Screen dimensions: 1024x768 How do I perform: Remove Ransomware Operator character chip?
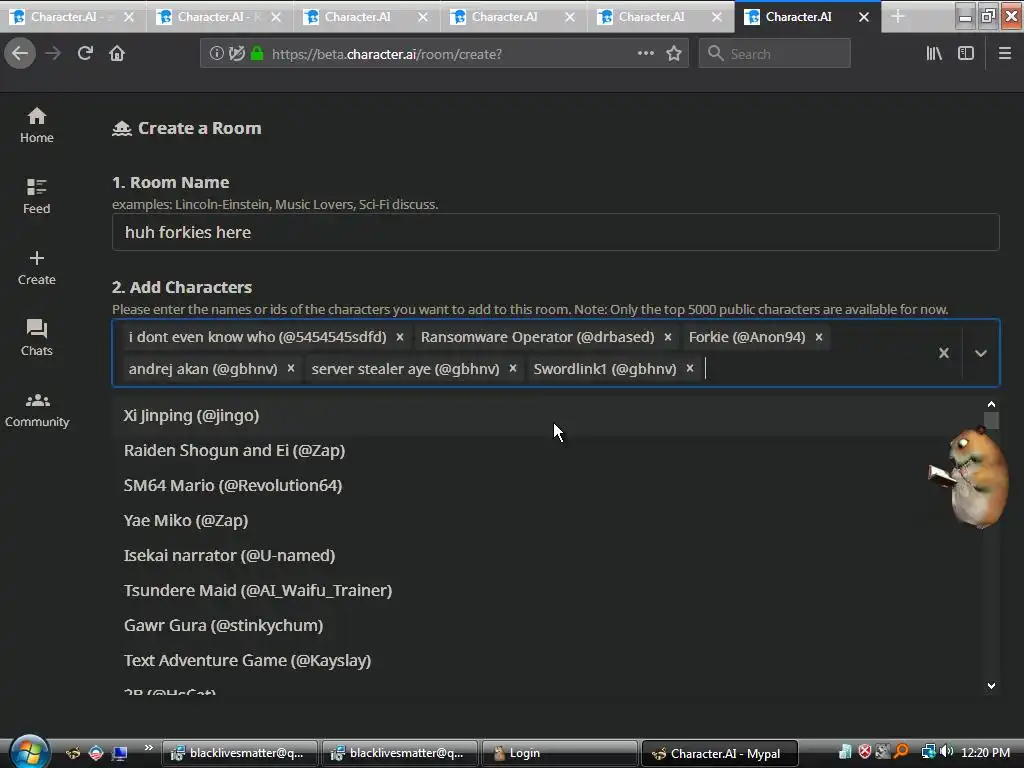click(x=667, y=337)
